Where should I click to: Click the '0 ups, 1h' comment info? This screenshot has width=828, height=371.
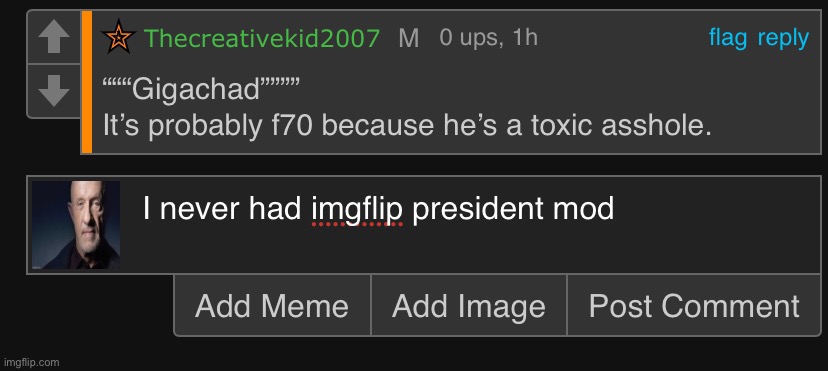click(x=488, y=38)
